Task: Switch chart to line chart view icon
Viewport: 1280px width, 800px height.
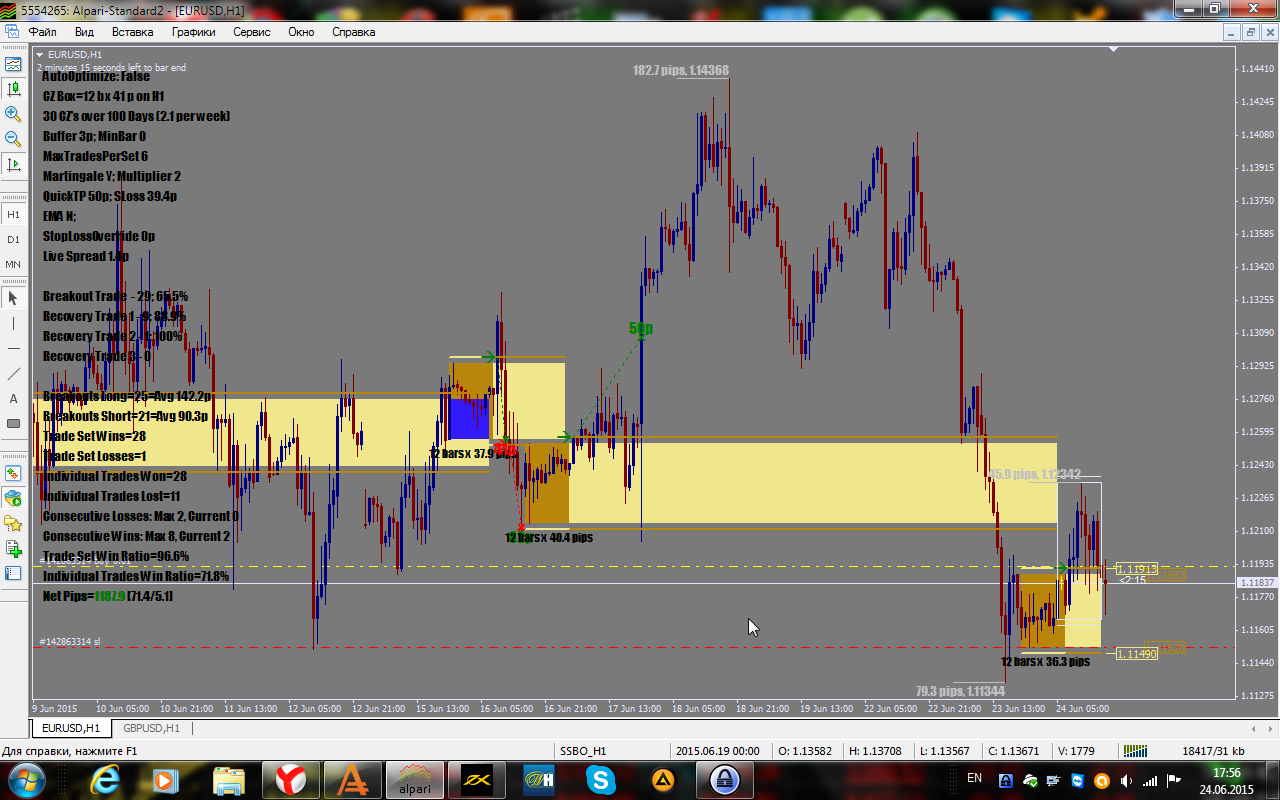Action: pyautogui.click(x=13, y=64)
